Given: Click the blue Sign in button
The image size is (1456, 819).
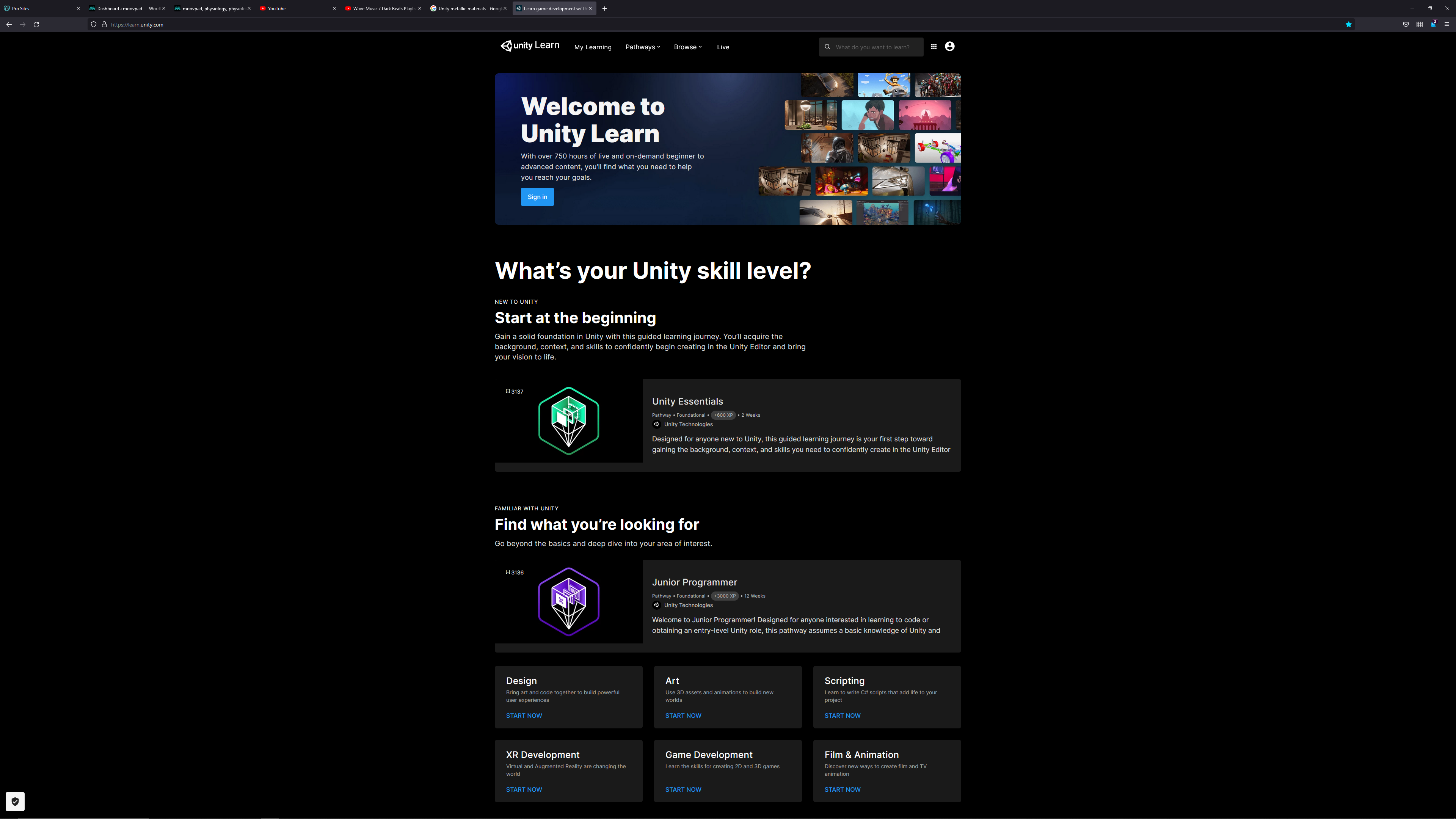Looking at the screenshot, I should (537, 197).
